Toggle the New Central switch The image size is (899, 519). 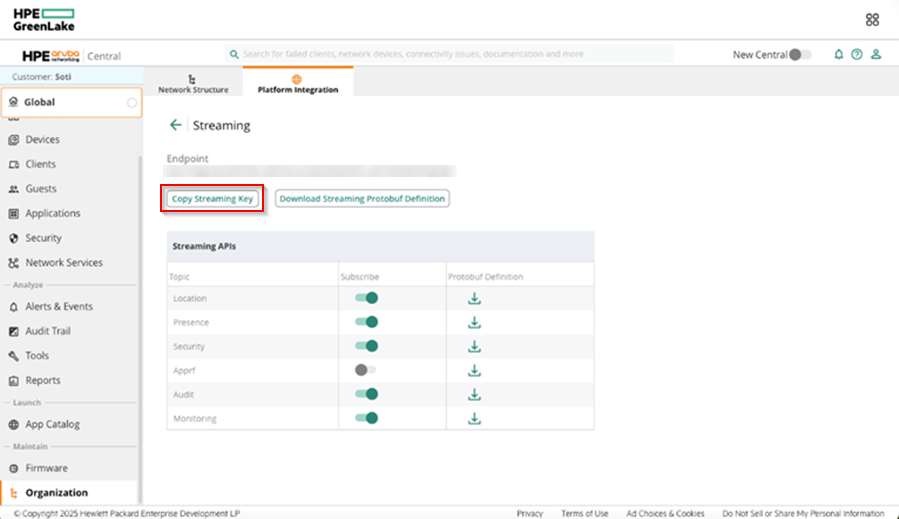coord(800,54)
